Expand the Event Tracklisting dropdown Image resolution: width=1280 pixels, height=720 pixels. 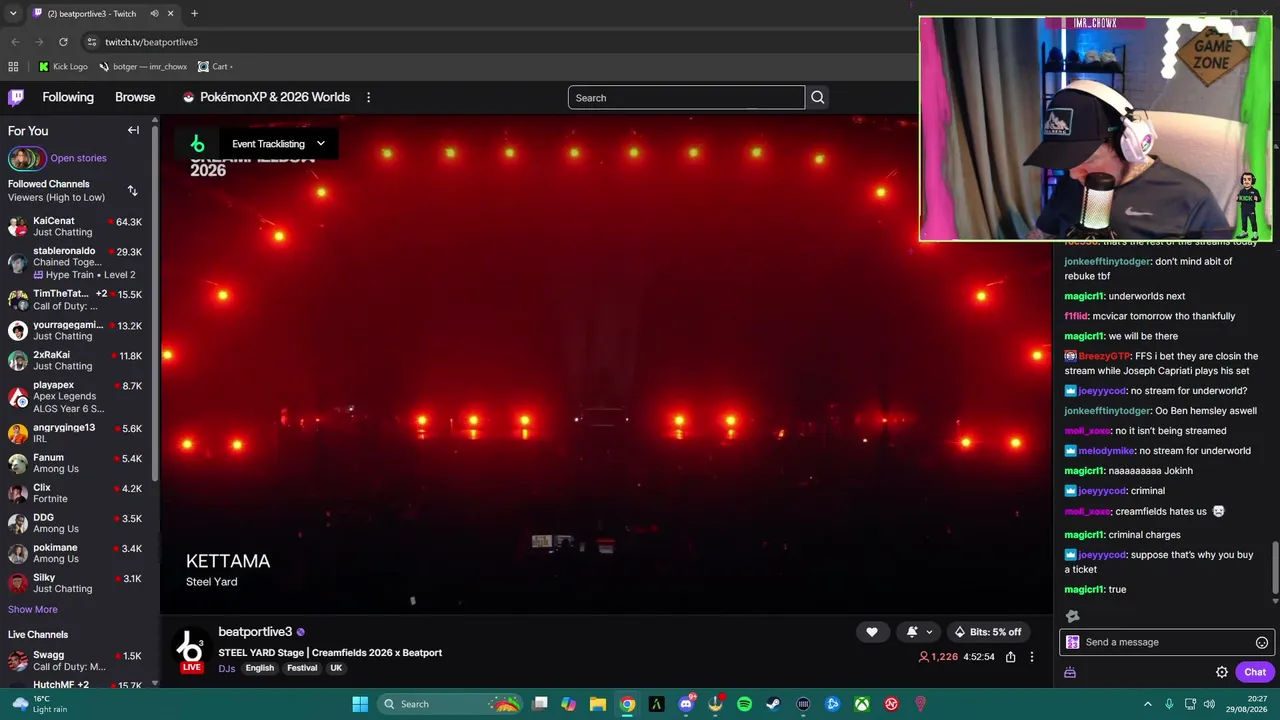tap(278, 144)
